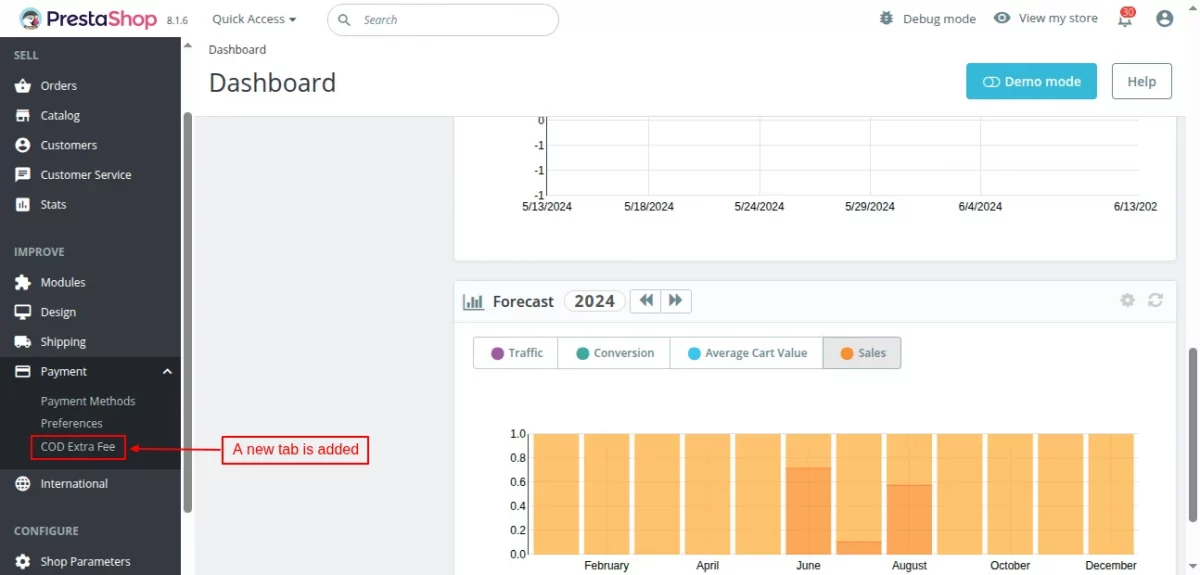Screen dimensions: 1200x575
Task: Open the Quick Access dropdown
Action: point(254,19)
